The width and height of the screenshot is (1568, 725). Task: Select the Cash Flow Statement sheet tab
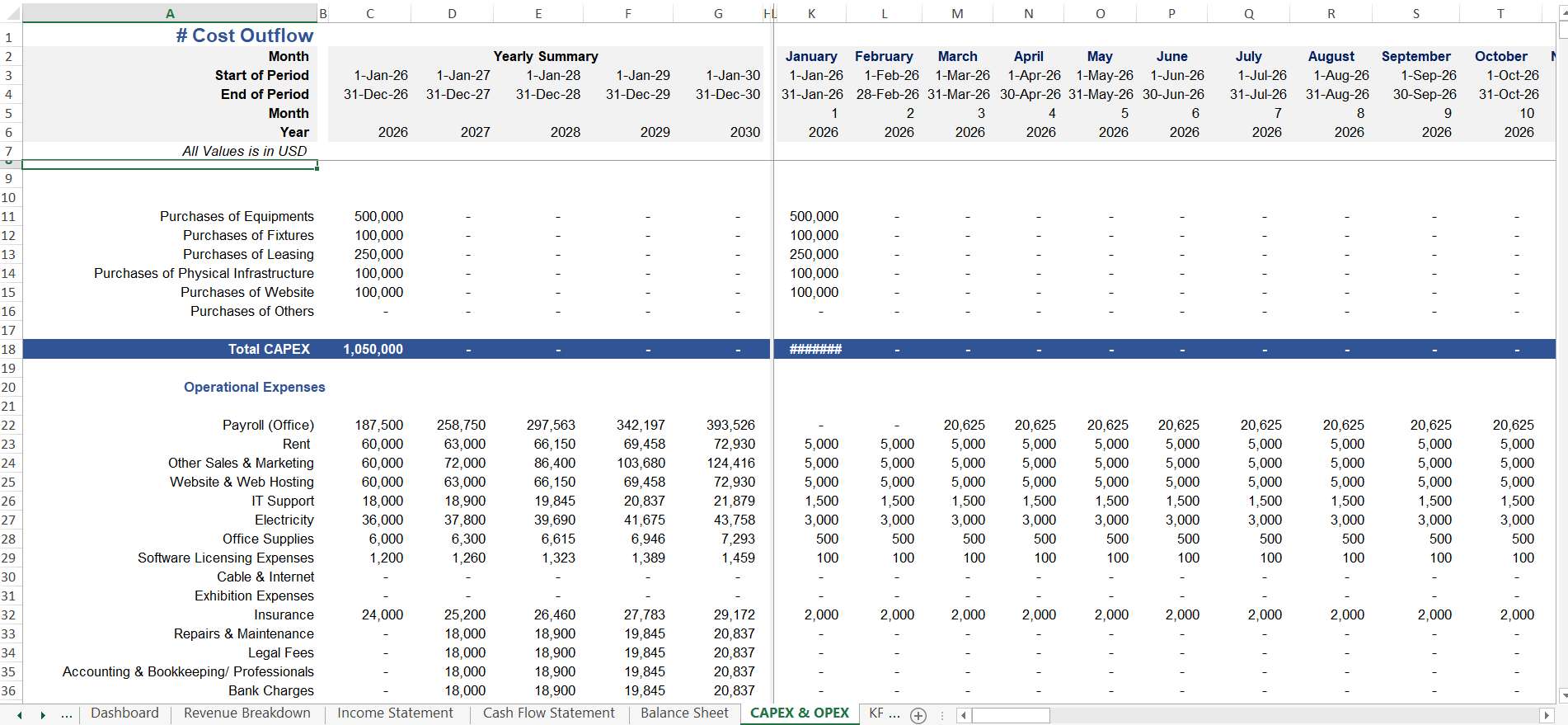click(x=549, y=713)
